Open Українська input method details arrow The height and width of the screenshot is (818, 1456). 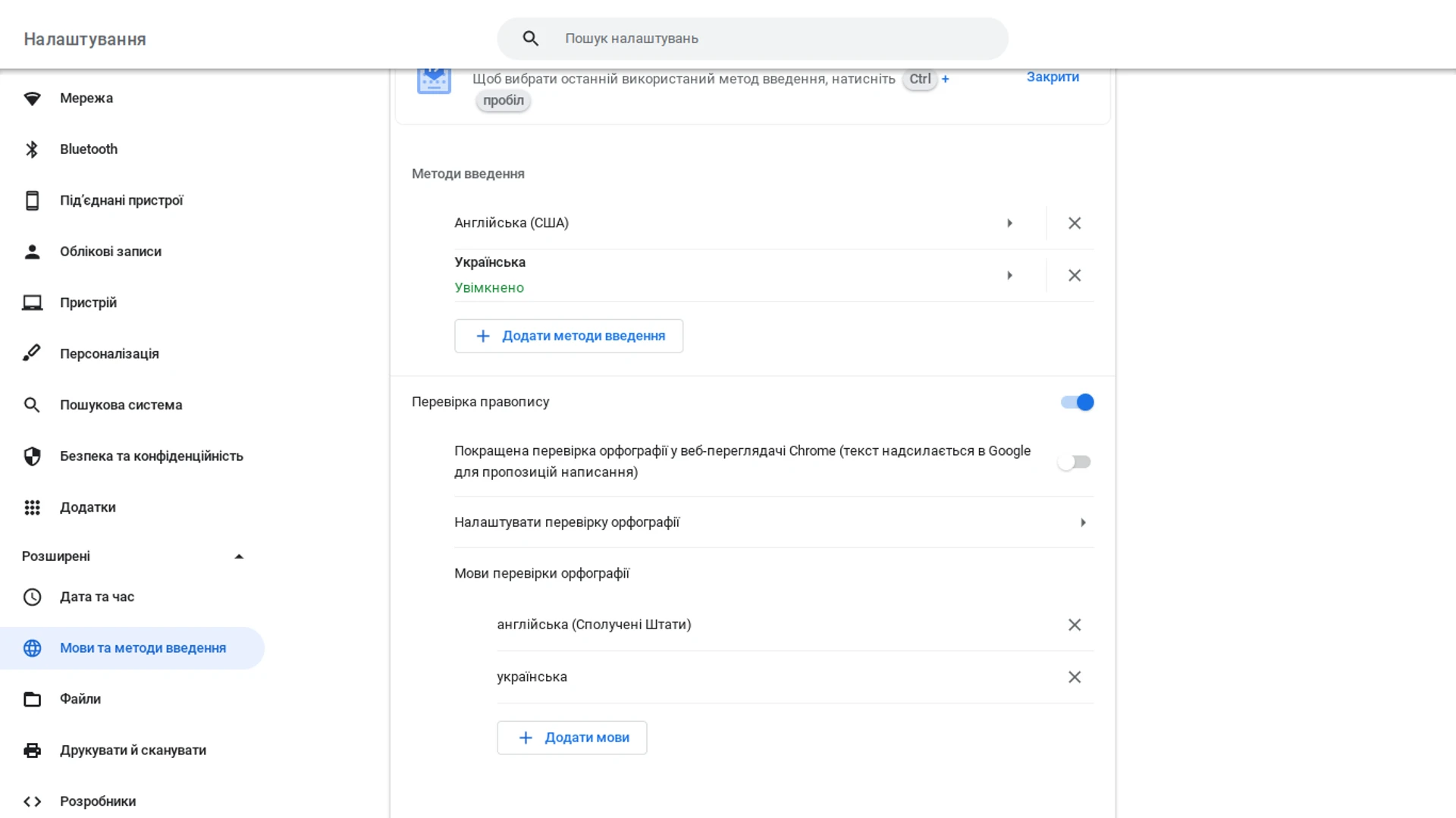pos(1009,275)
